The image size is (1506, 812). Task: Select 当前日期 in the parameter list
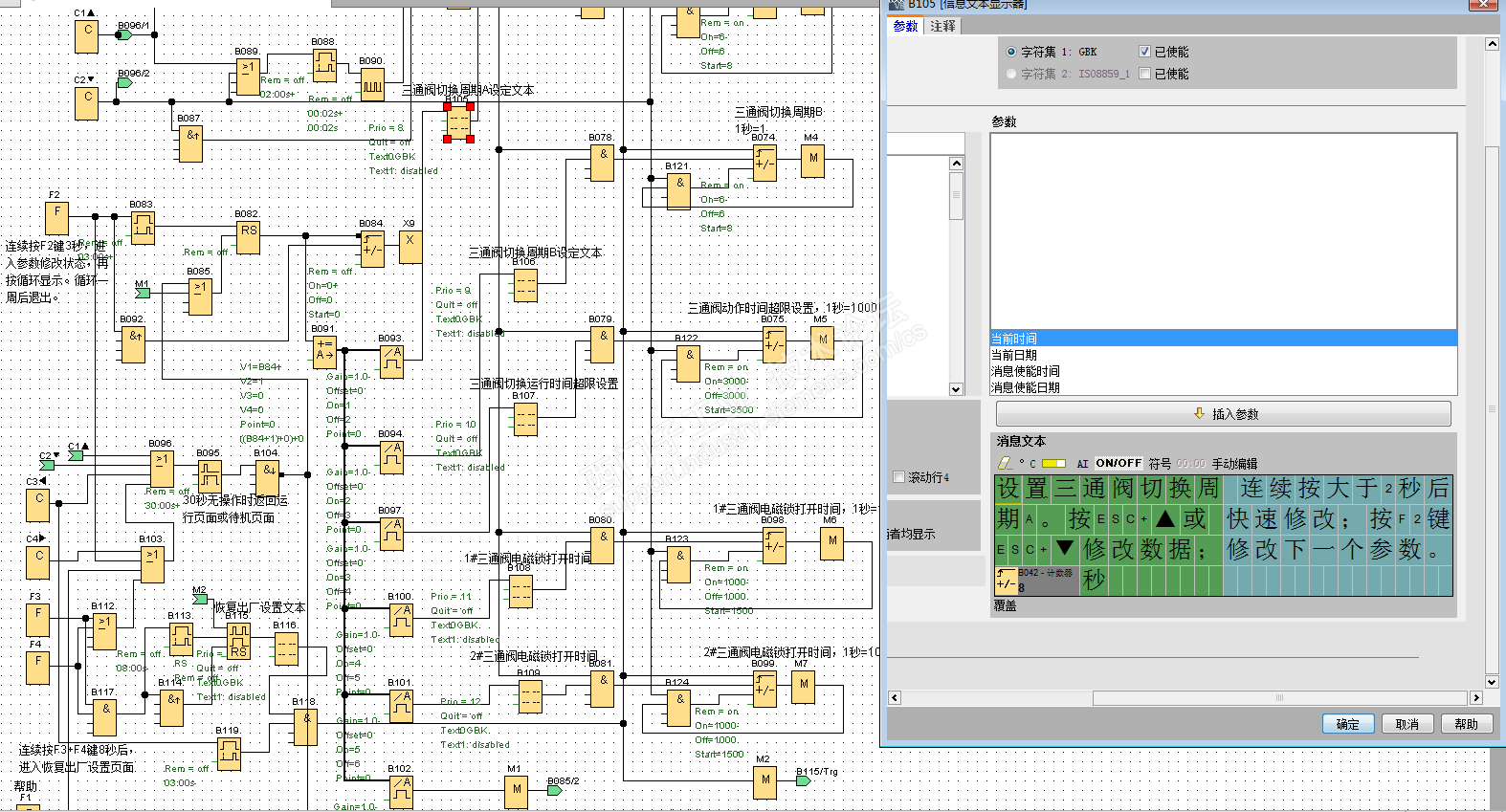[x=1014, y=355]
